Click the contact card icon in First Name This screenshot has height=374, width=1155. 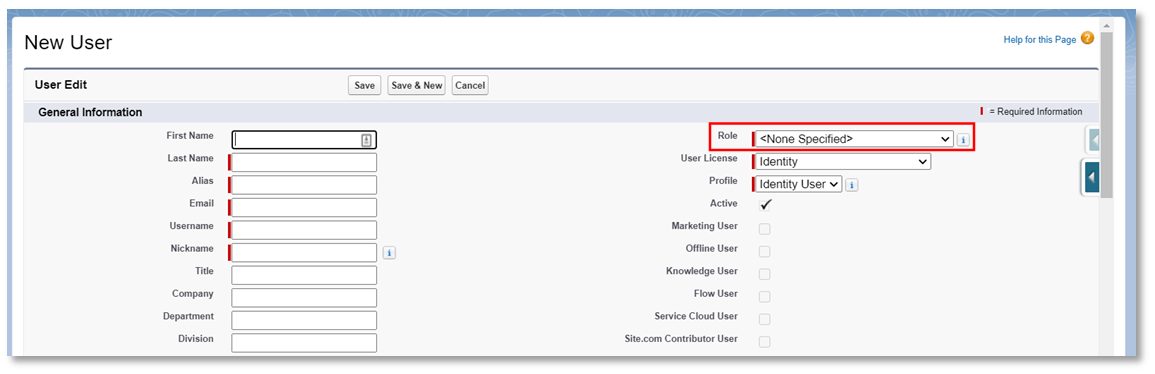click(366, 140)
